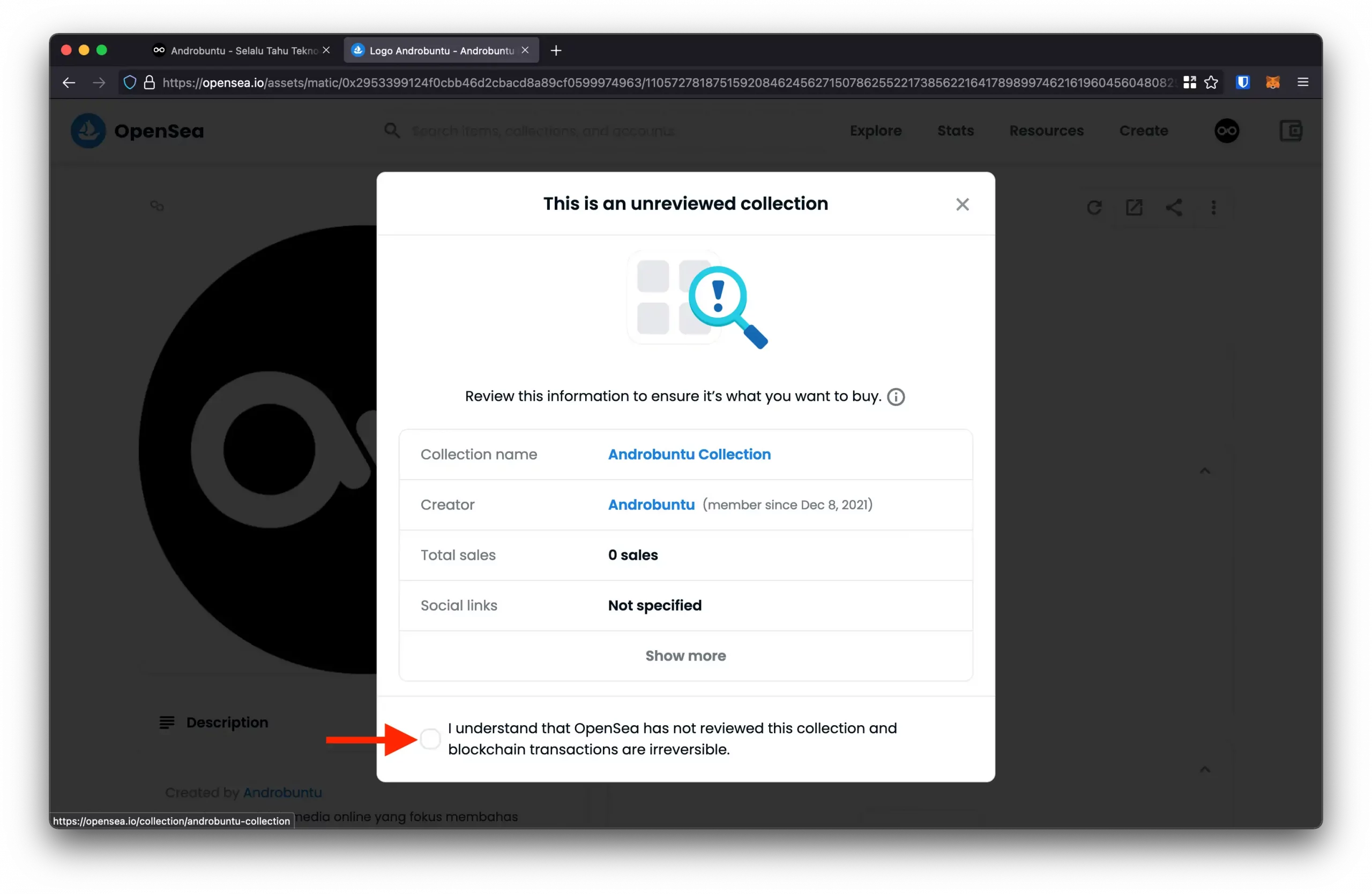Click the Bitwarden shield extension icon
This screenshot has height=894, width=1372.
click(x=1242, y=82)
